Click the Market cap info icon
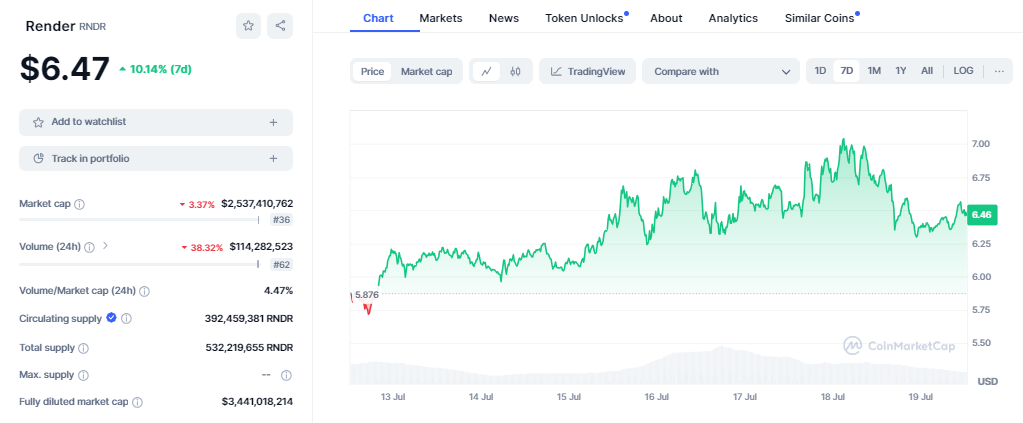The image size is (1023, 423). coord(80,204)
